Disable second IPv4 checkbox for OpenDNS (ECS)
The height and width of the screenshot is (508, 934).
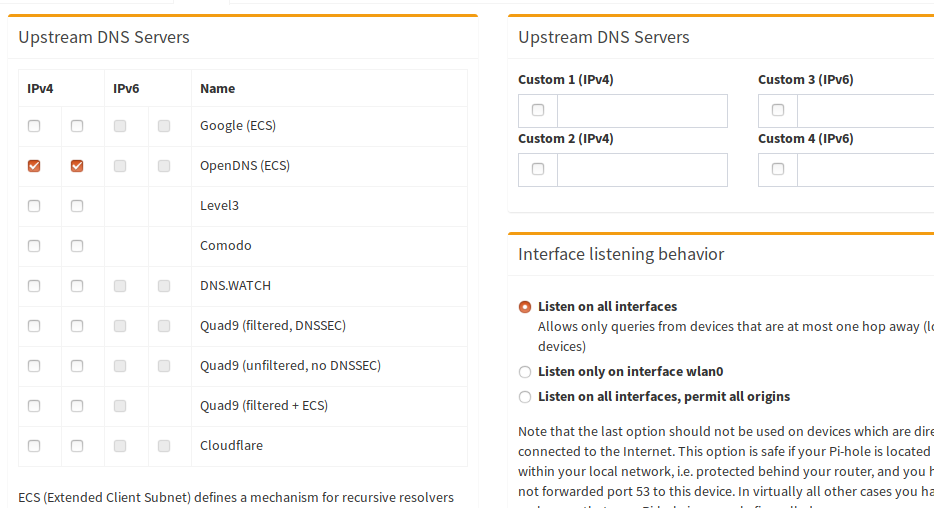(x=77, y=166)
